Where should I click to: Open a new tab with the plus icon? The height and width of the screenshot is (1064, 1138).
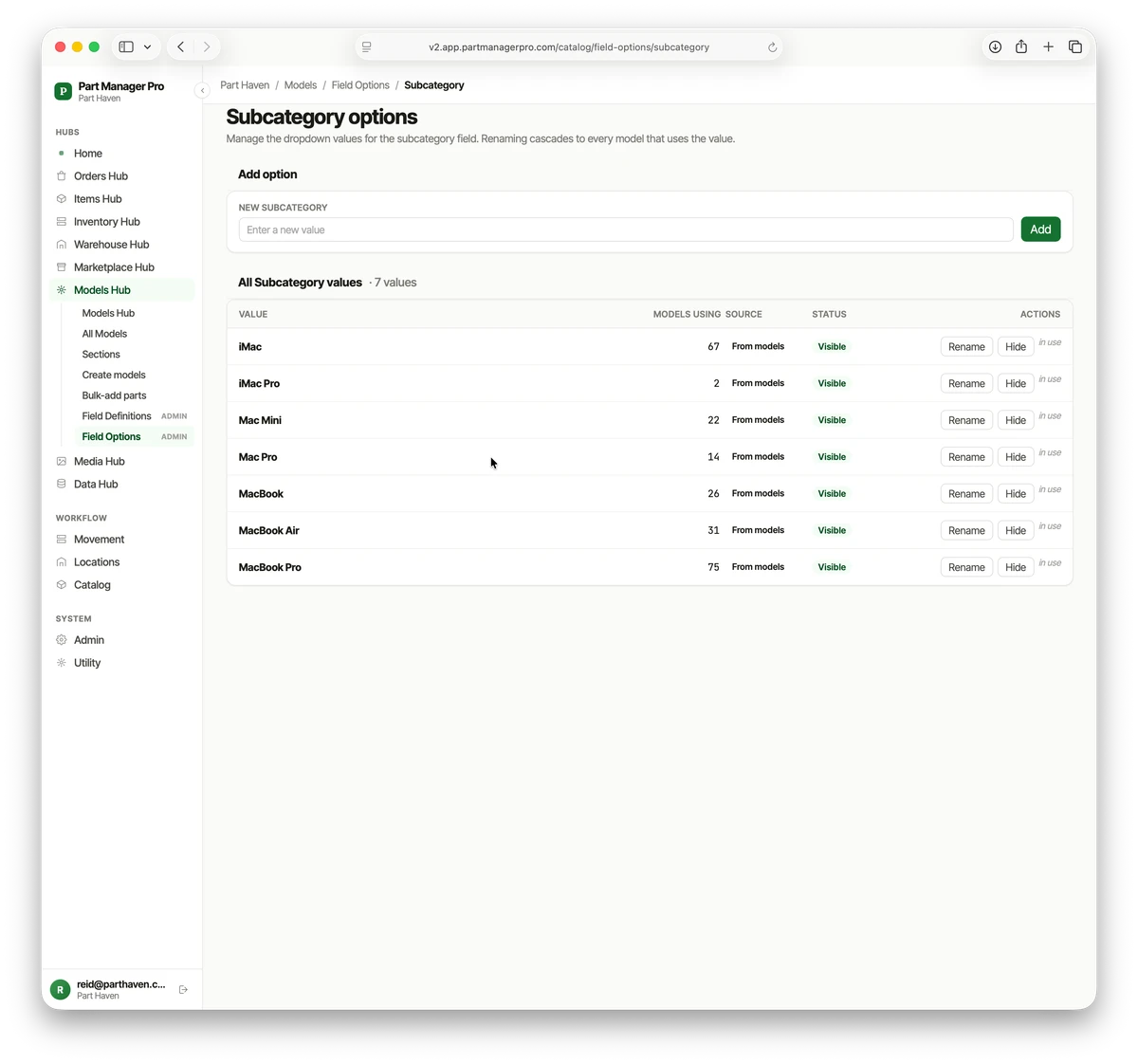1048,46
